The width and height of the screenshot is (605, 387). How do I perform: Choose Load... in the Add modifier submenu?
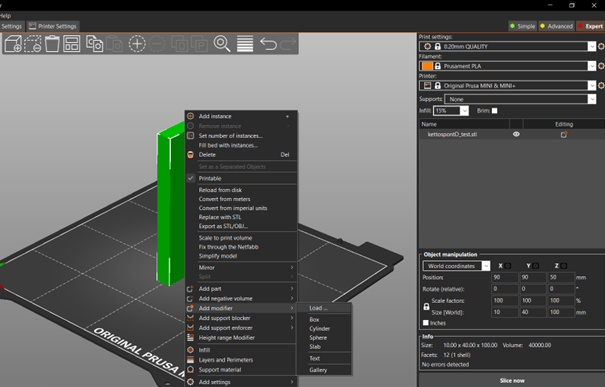click(x=324, y=308)
